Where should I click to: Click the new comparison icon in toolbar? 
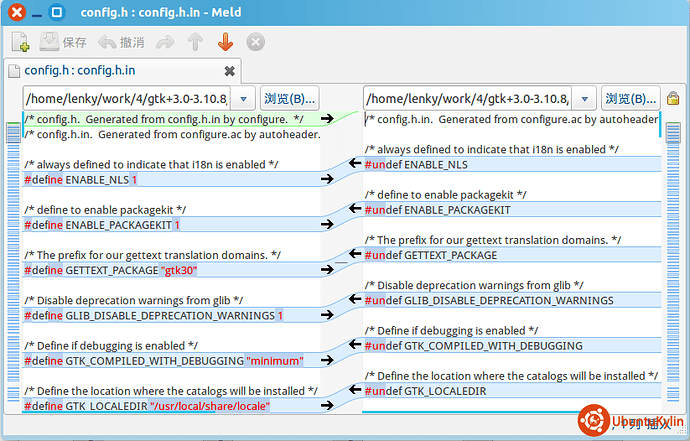tap(21, 42)
